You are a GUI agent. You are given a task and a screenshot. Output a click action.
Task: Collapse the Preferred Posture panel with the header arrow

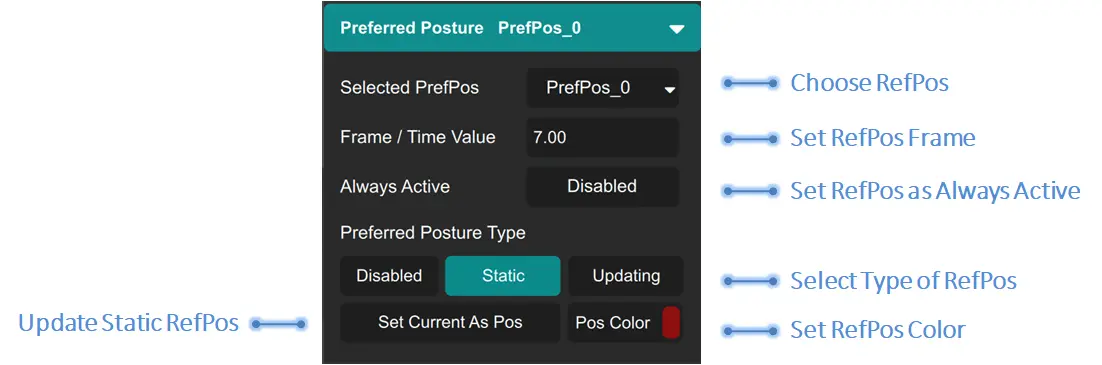click(676, 29)
